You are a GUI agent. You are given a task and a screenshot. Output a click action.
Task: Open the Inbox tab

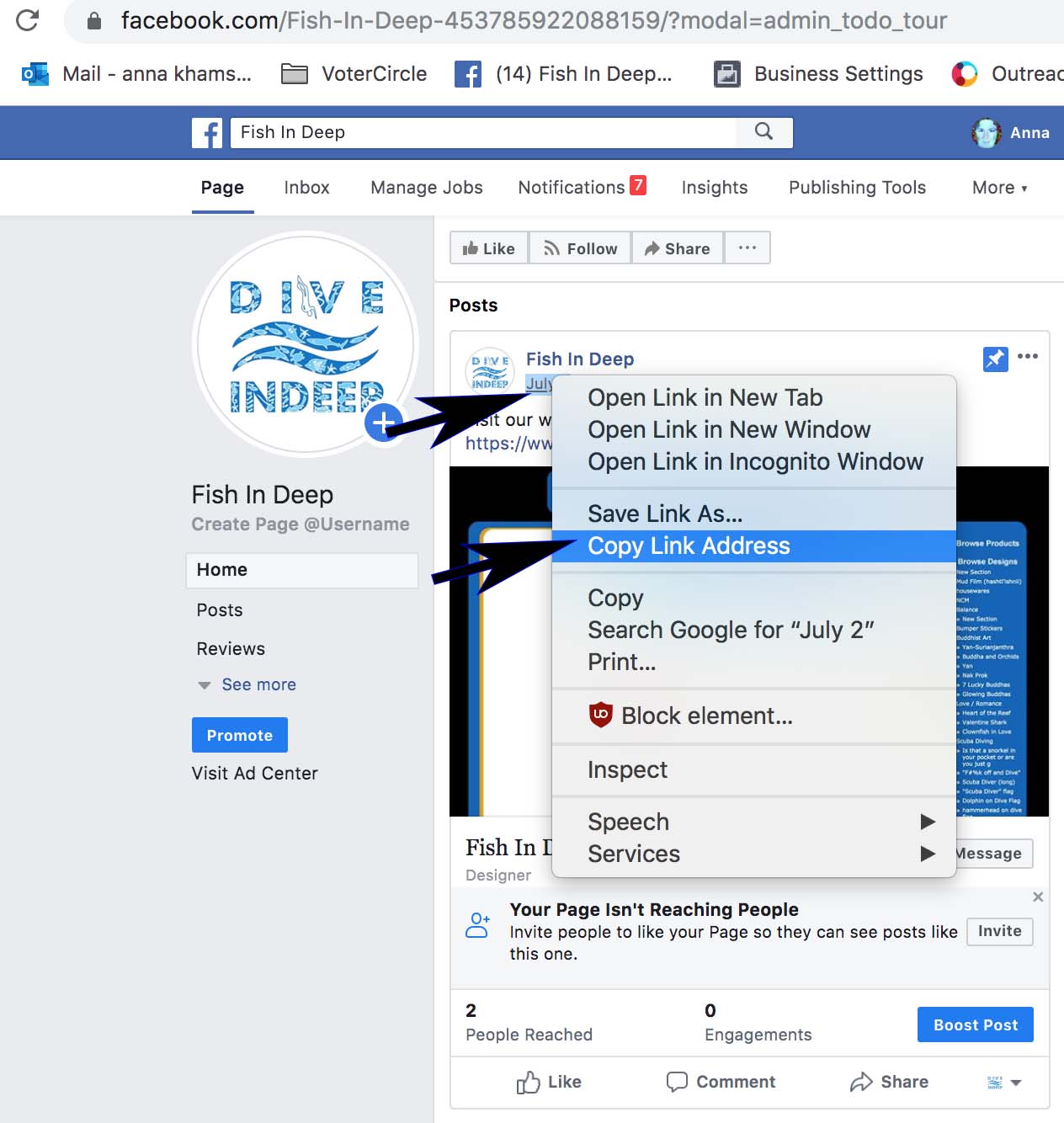tap(306, 188)
